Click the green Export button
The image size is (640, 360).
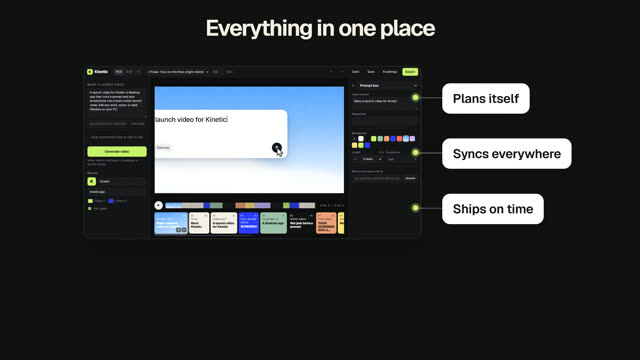[x=410, y=72]
